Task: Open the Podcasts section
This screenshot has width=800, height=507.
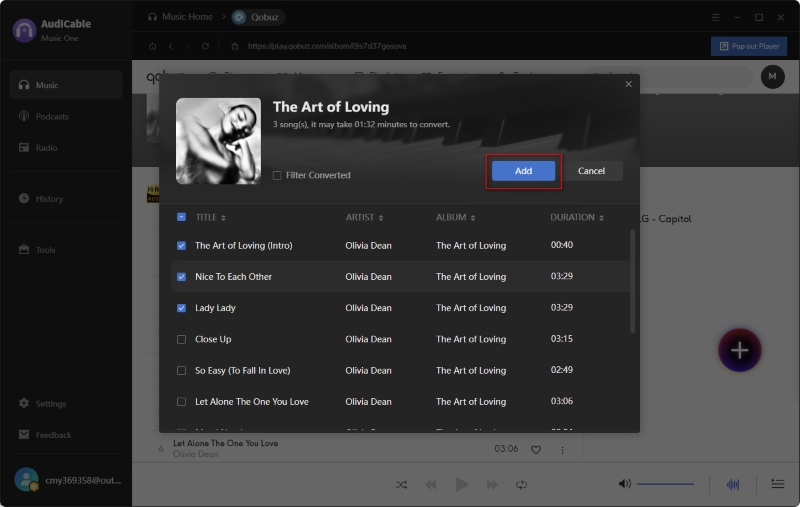Action: click(66, 116)
